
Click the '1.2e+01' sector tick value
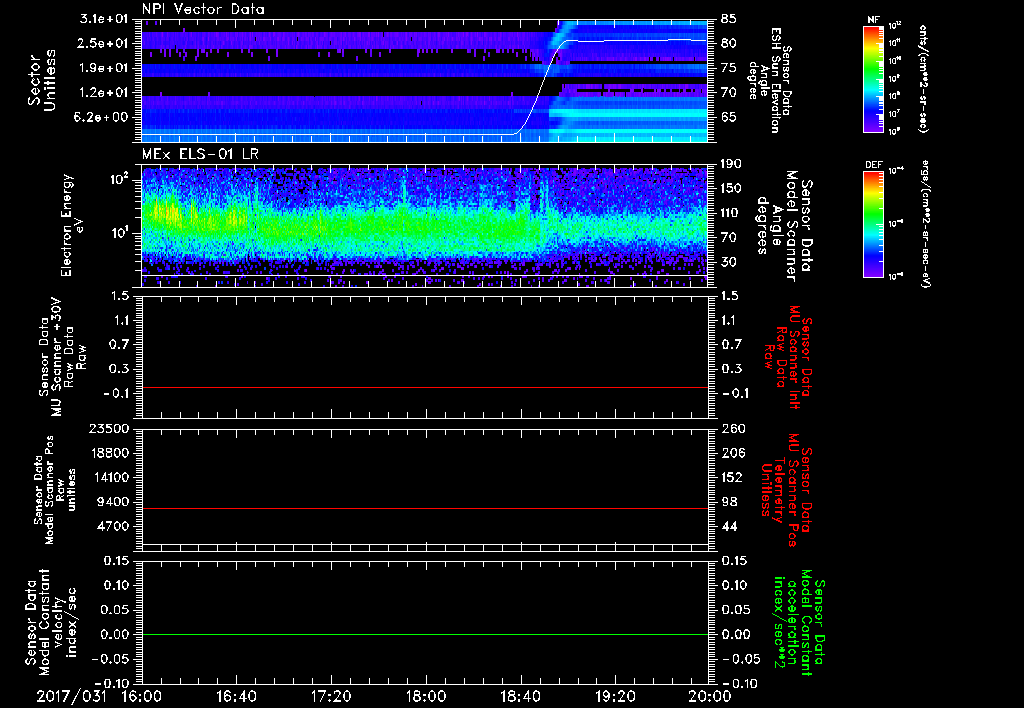click(x=104, y=93)
